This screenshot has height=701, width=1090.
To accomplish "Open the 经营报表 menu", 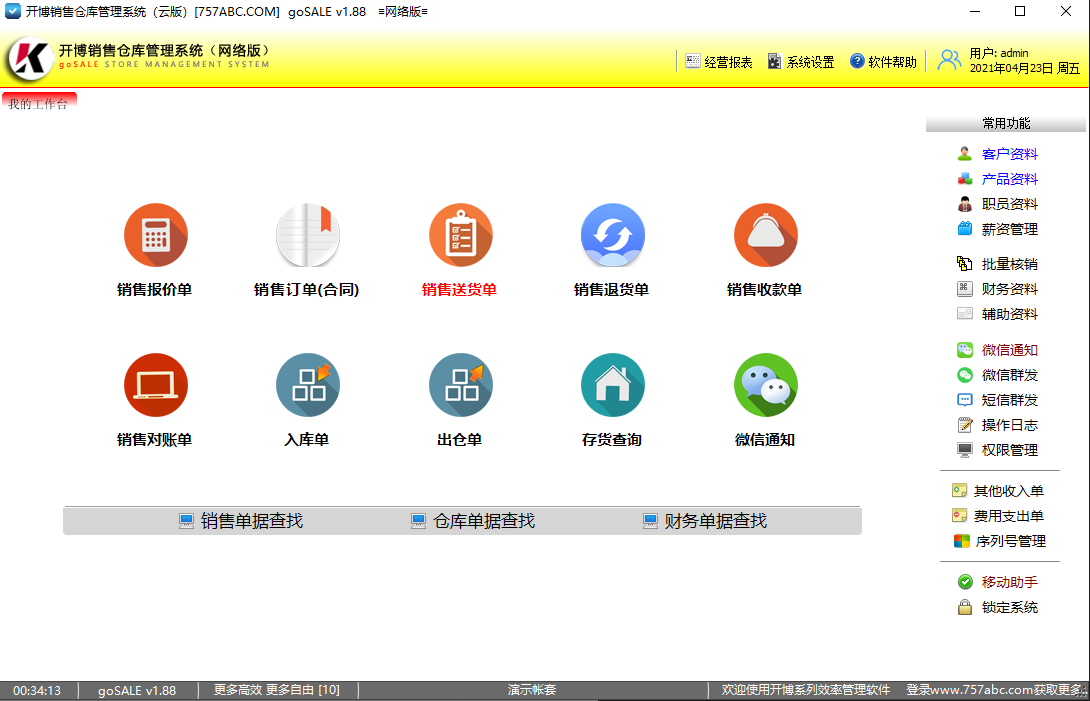I will (x=729, y=62).
